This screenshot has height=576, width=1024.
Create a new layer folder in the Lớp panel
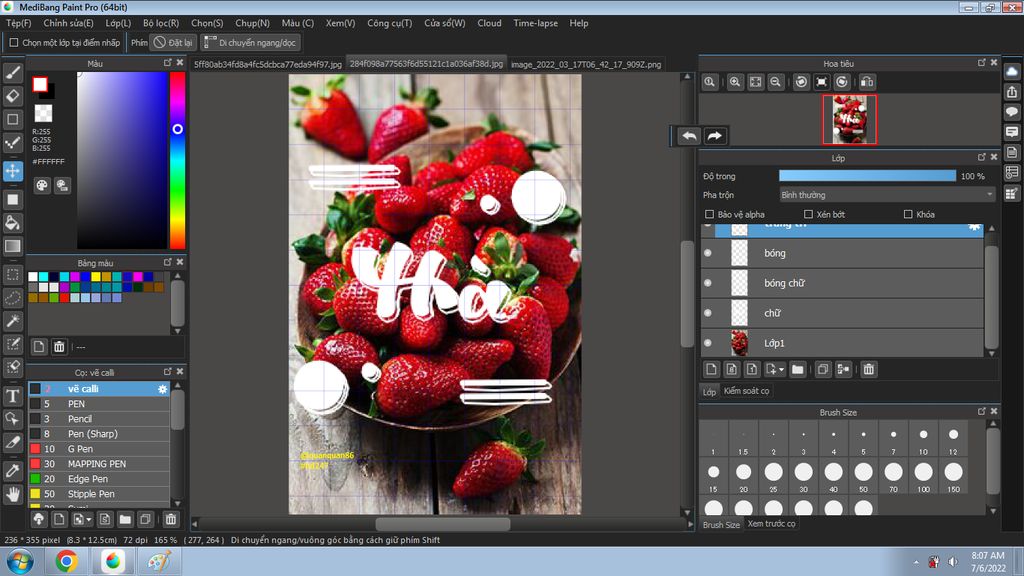point(797,370)
